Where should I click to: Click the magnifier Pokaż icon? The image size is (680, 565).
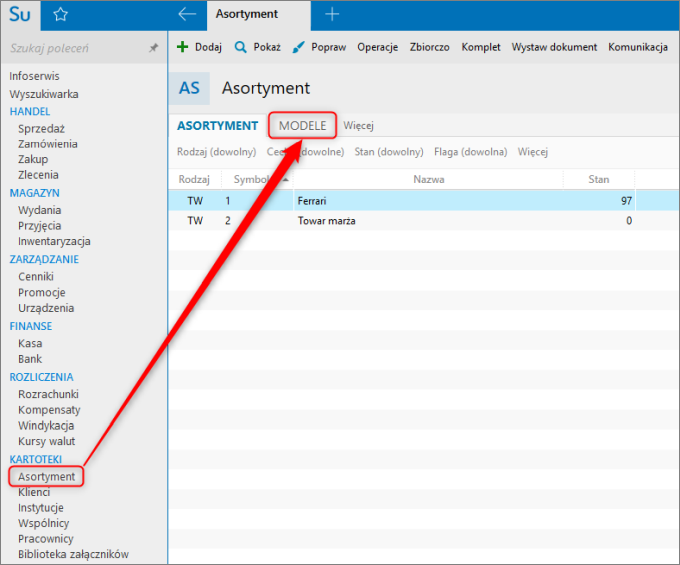pos(240,47)
